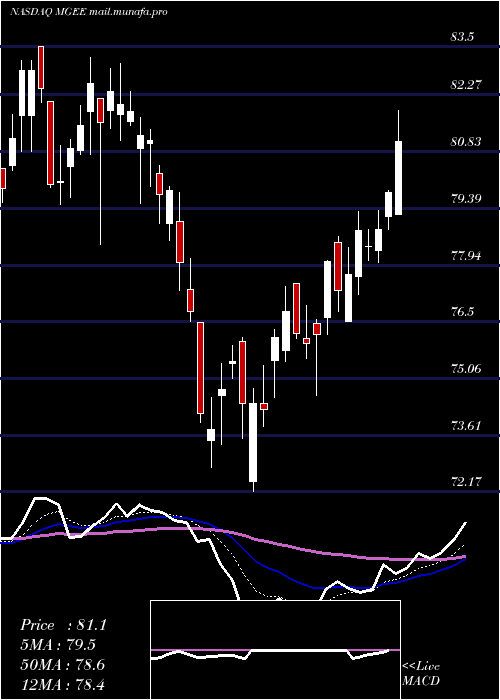The image size is (500, 700).
Task: Click the lowest white candlestick near 72.17
Action: (x=253, y=442)
